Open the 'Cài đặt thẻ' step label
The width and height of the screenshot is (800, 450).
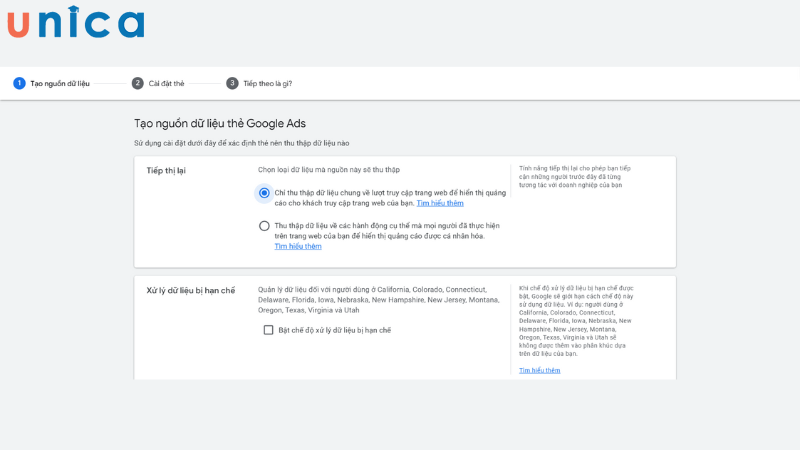[166, 84]
